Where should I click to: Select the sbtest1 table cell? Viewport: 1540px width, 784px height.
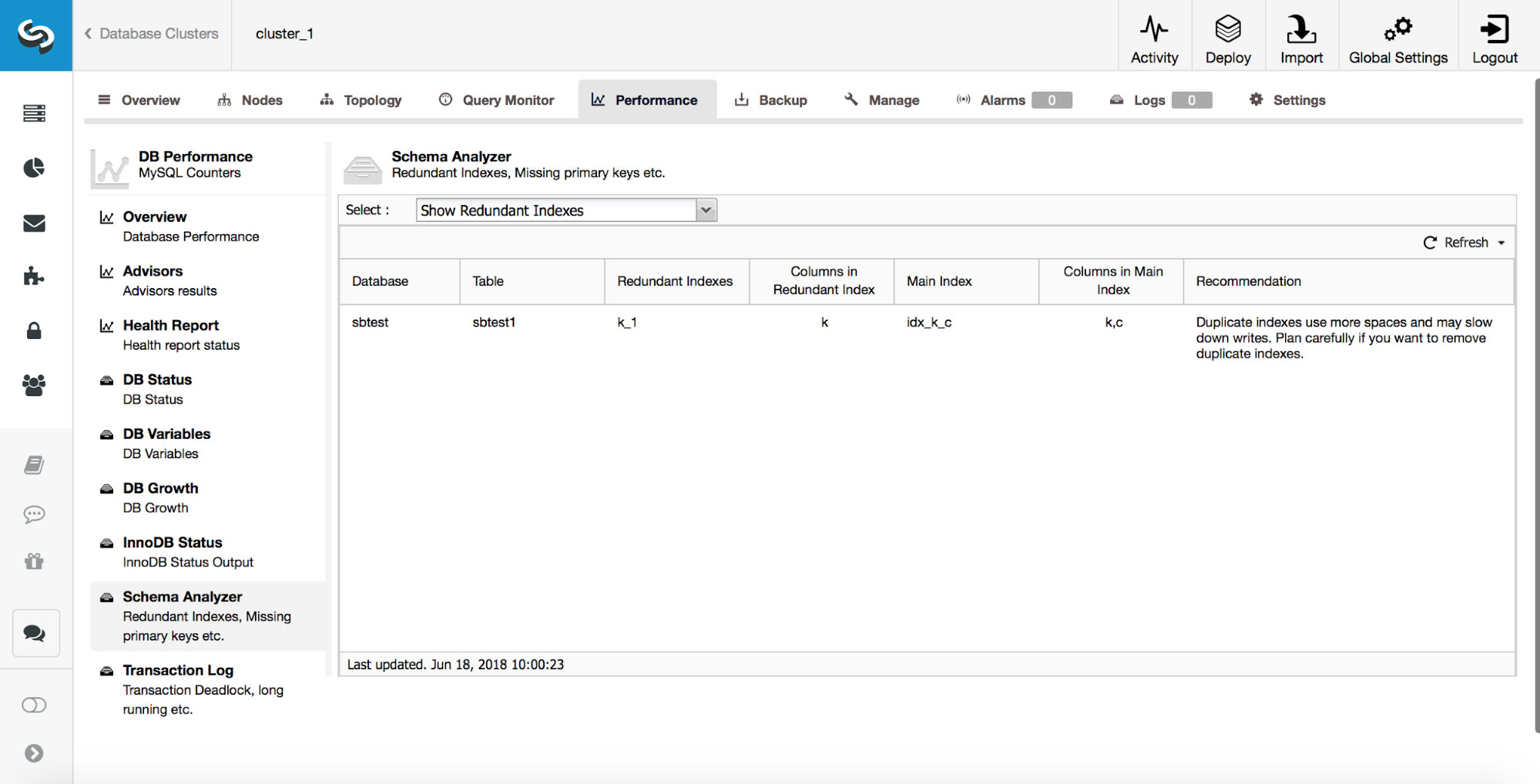point(494,323)
